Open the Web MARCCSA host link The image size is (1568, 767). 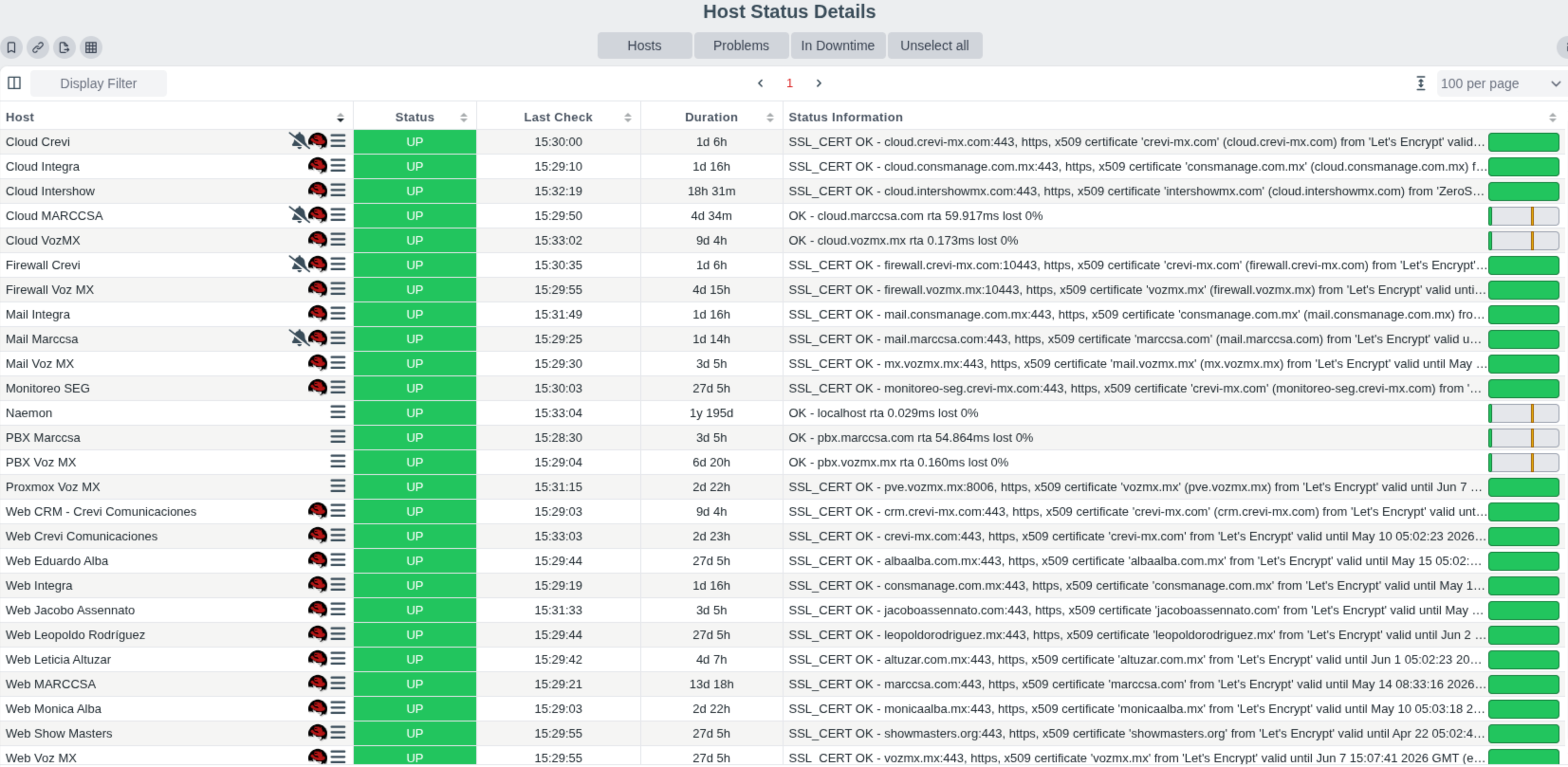[51, 684]
